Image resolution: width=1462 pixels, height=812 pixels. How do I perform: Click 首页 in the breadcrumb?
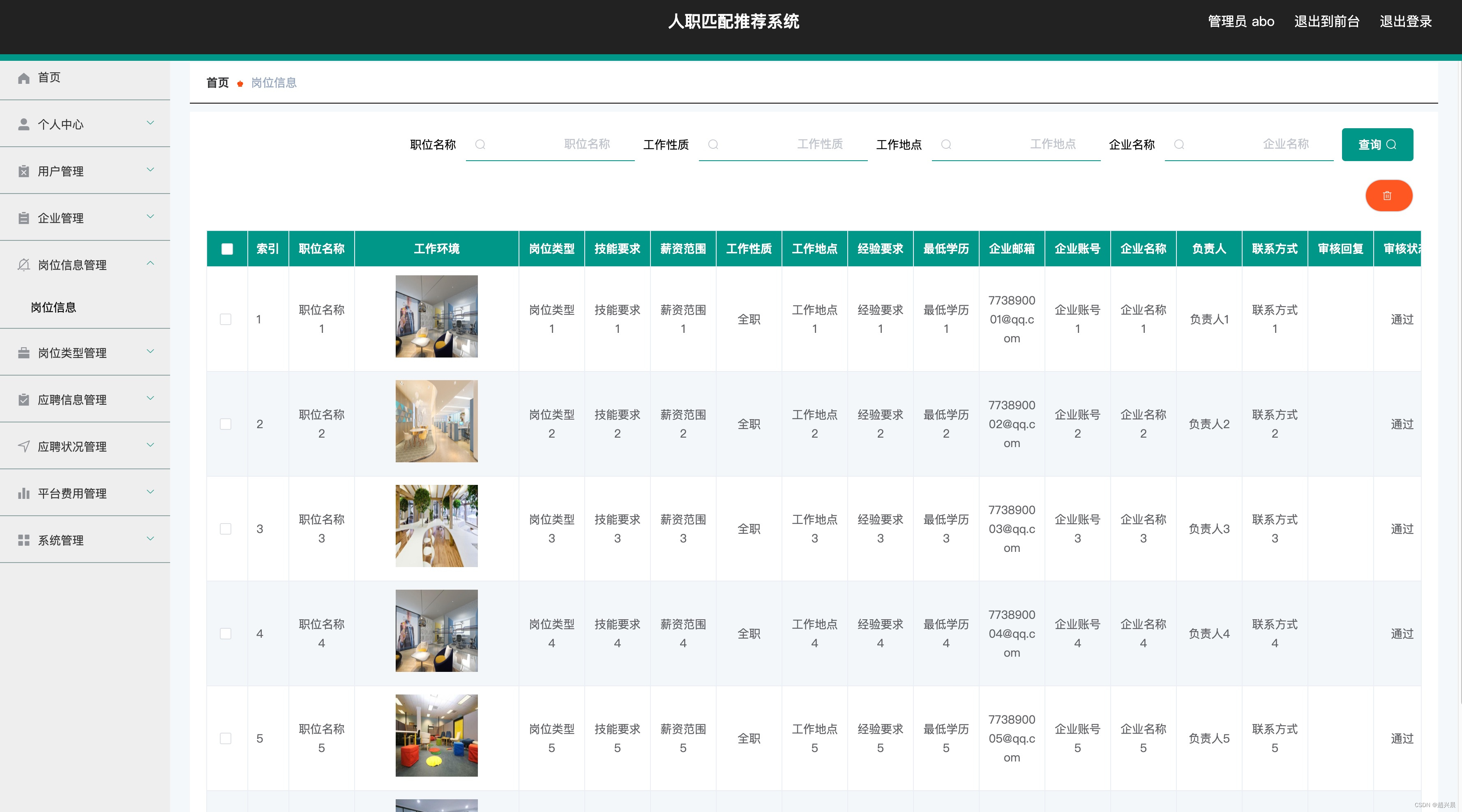click(x=217, y=83)
